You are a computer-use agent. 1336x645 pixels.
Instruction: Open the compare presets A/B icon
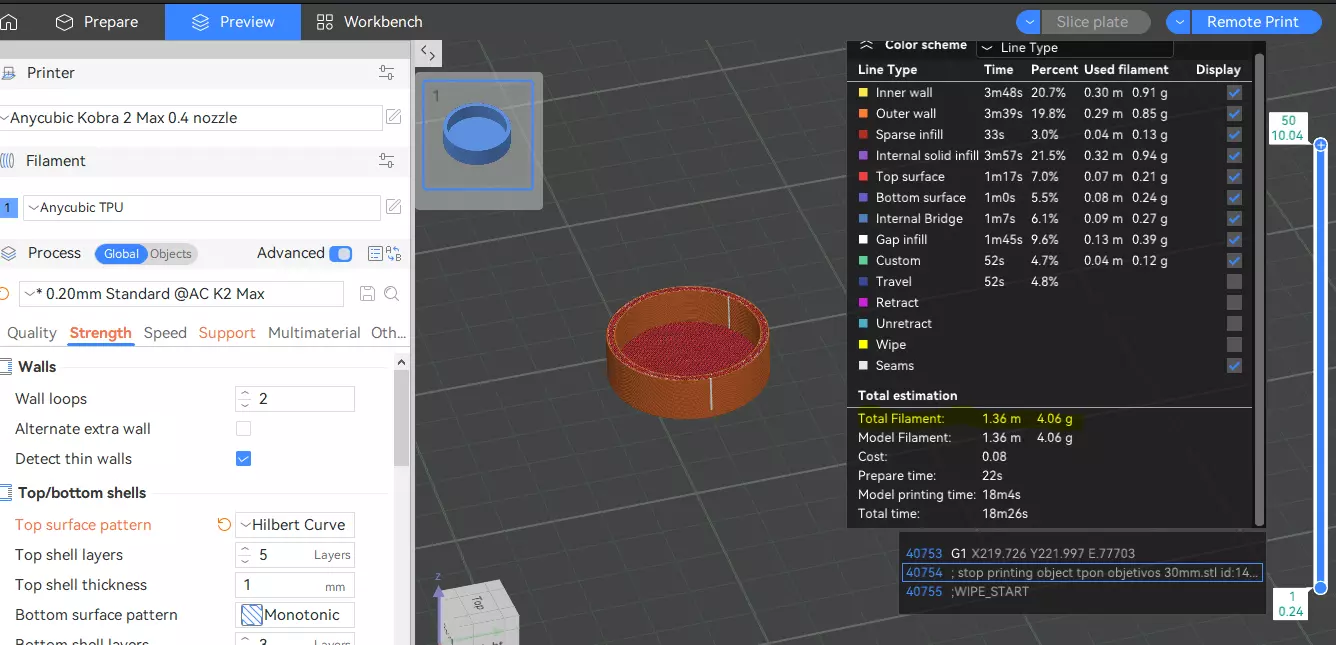pos(394,254)
